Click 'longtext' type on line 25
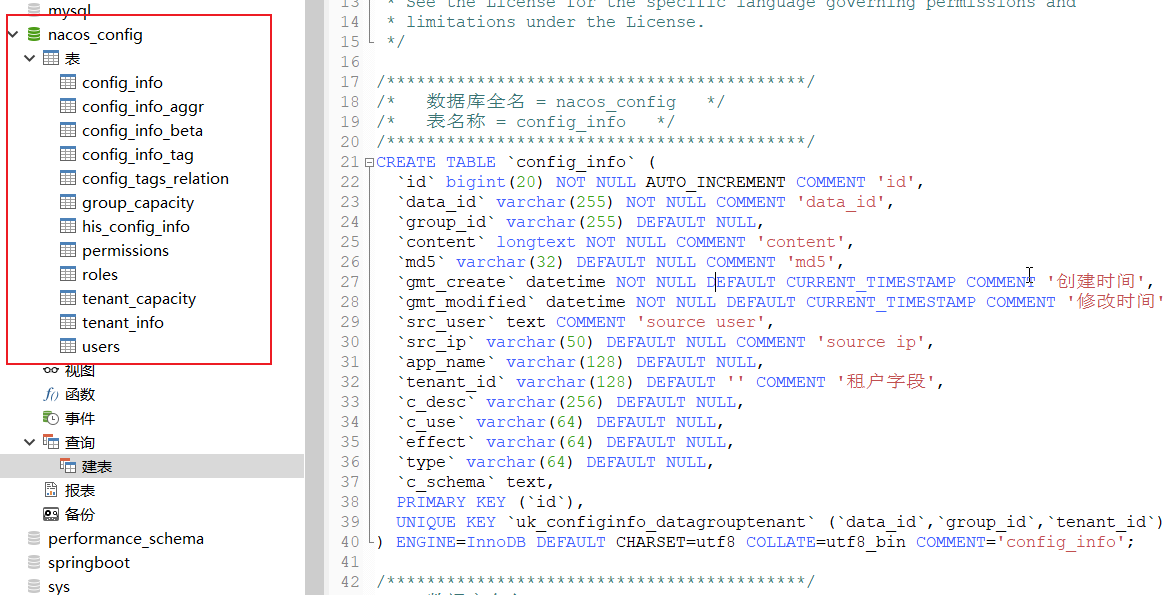 (535, 242)
